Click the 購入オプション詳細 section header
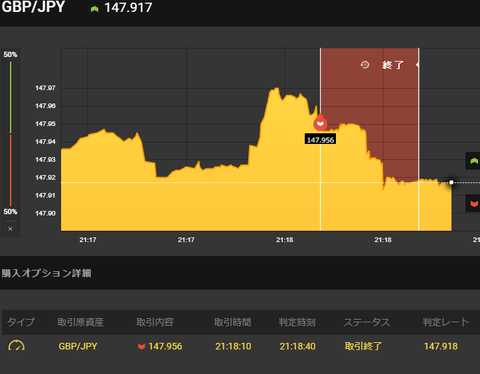The width and height of the screenshot is (480, 374). (46, 273)
